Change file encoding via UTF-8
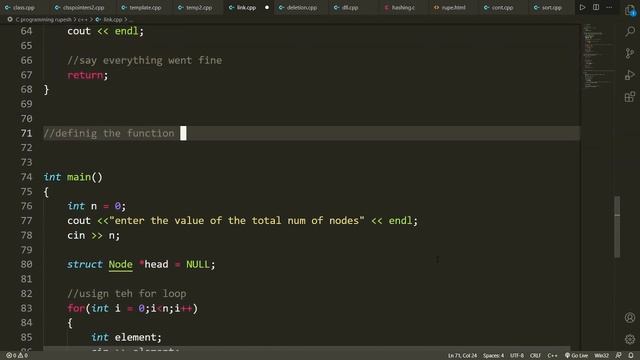Screen dimensions: 640x360 click(x=517, y=356)
